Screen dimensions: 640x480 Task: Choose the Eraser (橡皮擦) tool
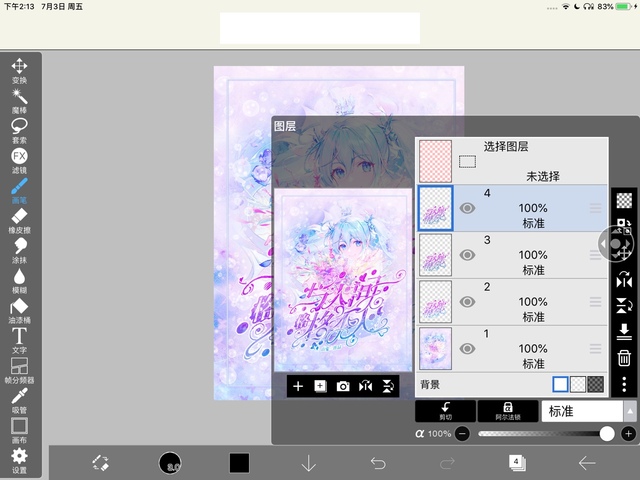(x=19, y=221)
